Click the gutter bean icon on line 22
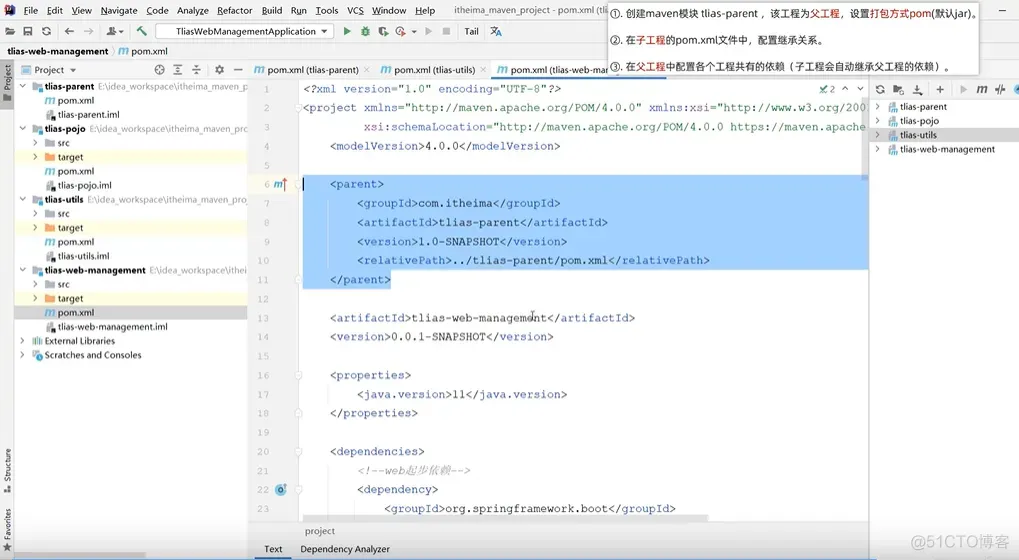 click(281, 490)
